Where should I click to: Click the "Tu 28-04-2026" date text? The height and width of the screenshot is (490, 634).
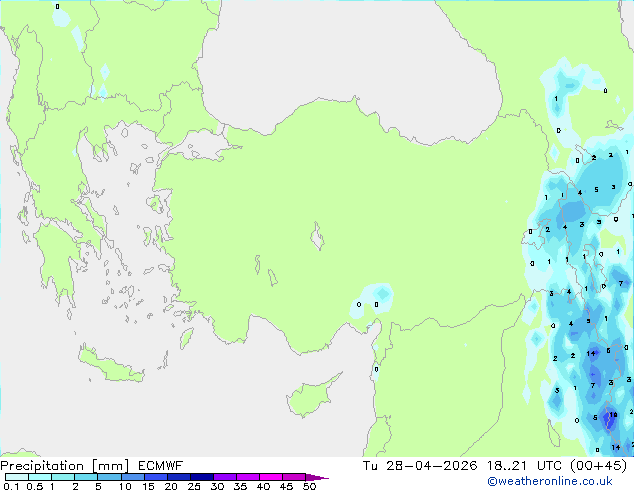pyautogui.click(x=420, y=466)
